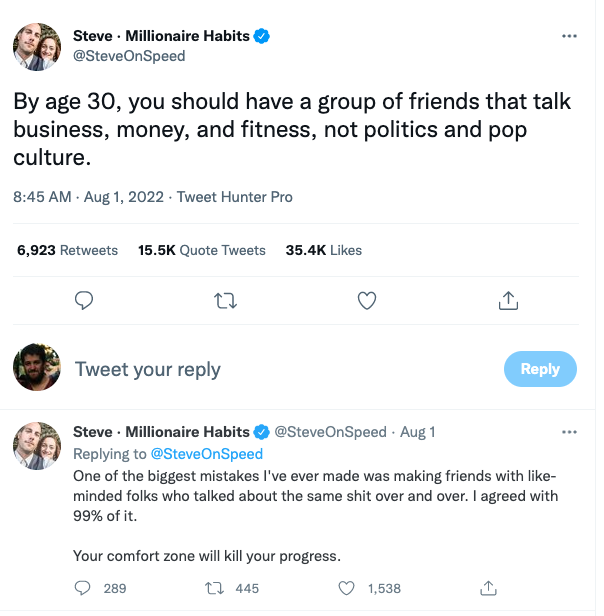Share the main tweet
Image resolution: width=604 pixels, height=616 pixels.
507,300
